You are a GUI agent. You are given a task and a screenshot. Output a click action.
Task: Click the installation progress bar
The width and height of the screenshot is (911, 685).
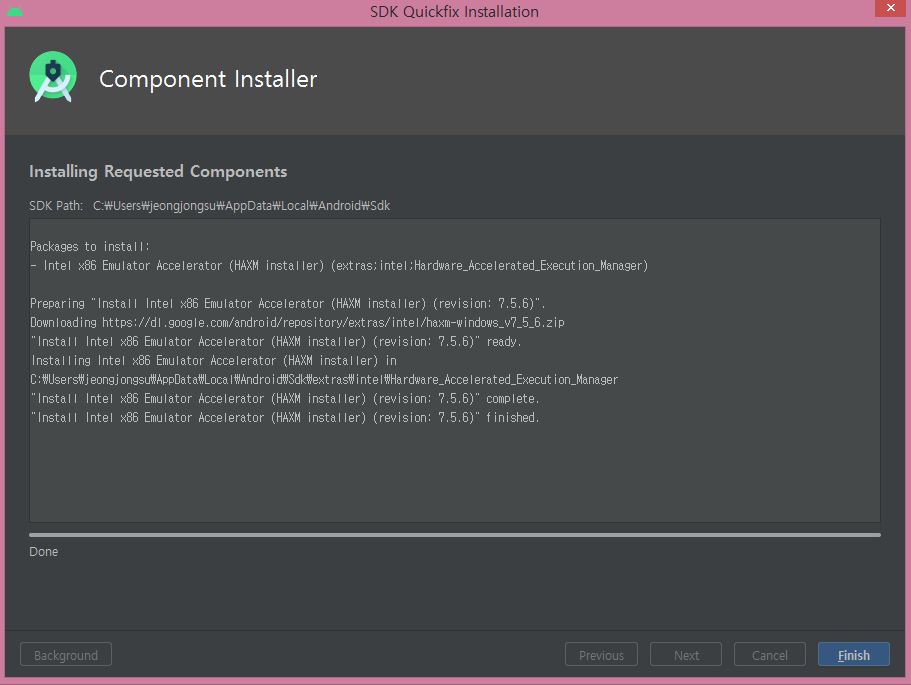coord(455,535)
